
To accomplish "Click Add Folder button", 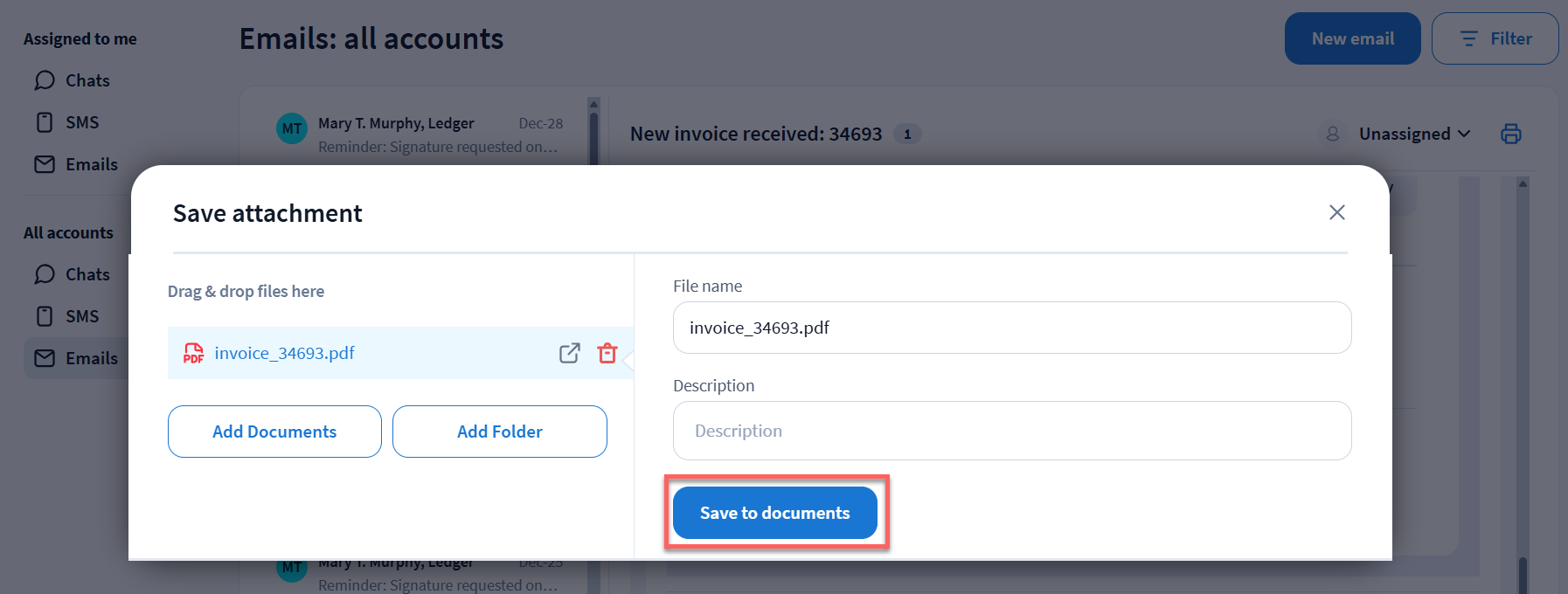I will click(x=499, y=432).
